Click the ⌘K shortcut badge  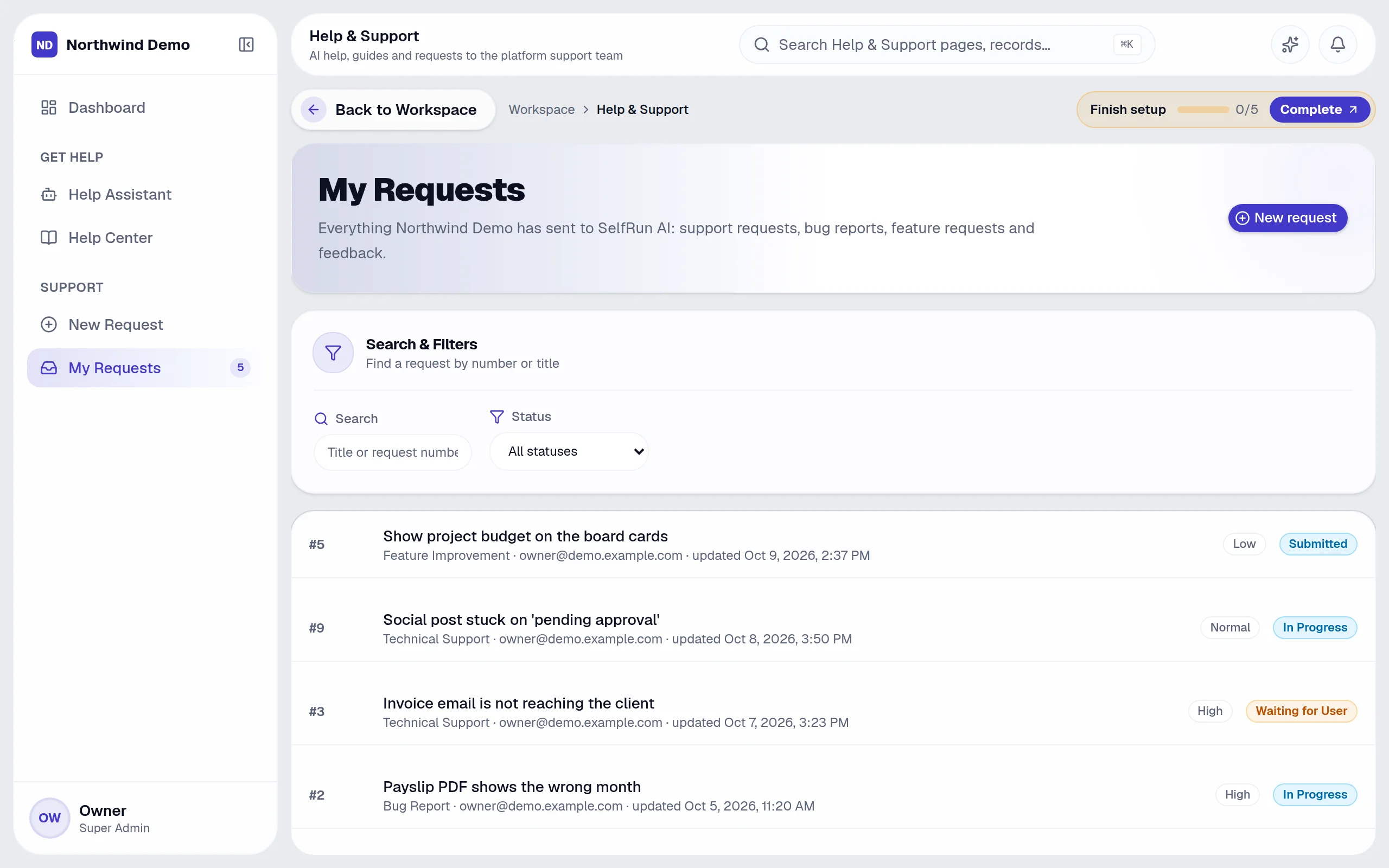point(1127,44)
